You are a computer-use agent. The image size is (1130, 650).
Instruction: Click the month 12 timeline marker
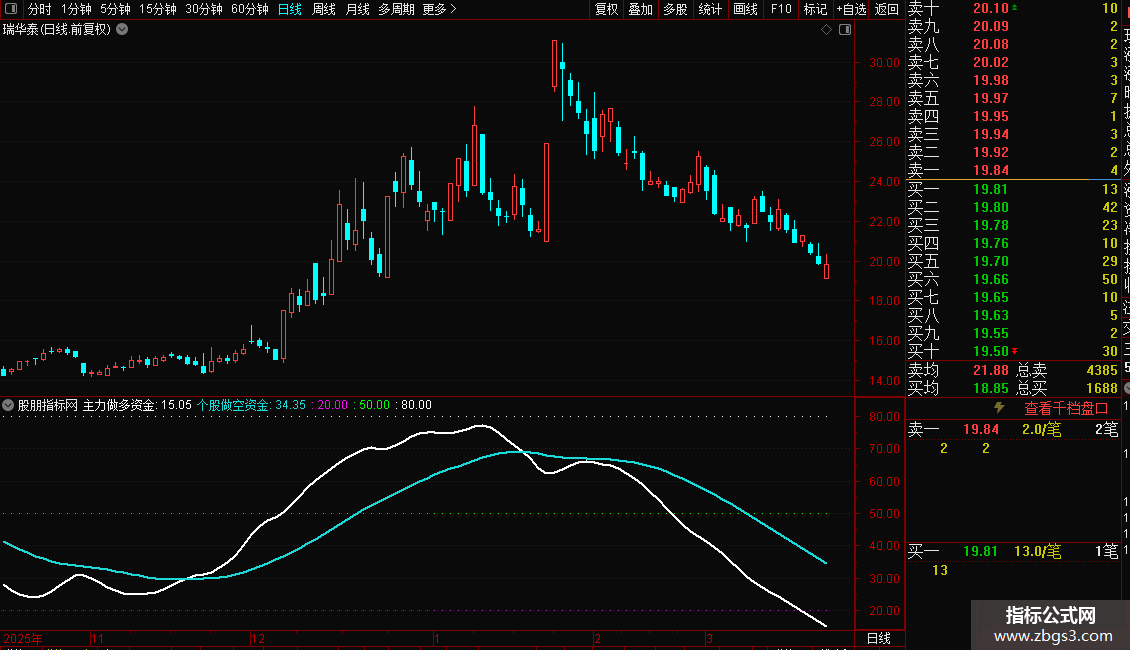258,638
